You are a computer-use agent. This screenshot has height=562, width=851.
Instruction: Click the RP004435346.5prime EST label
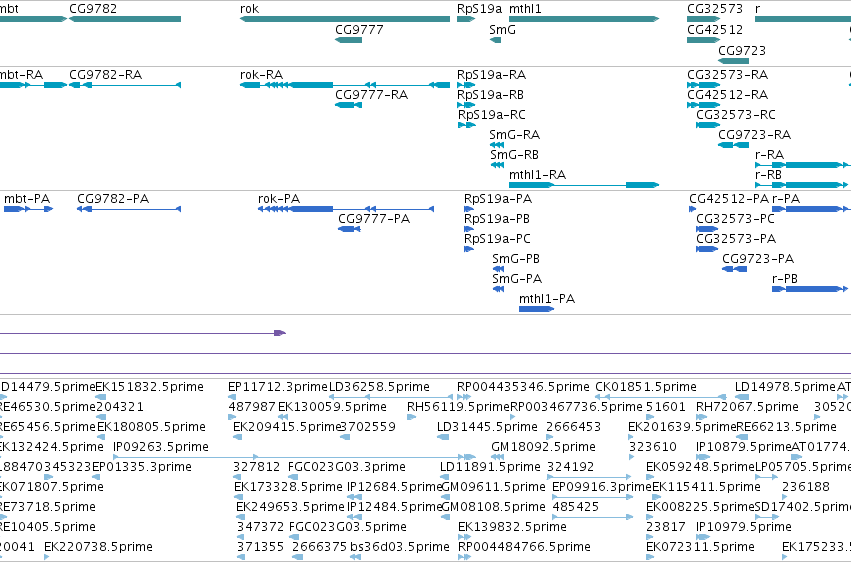[x=523, y=387]
